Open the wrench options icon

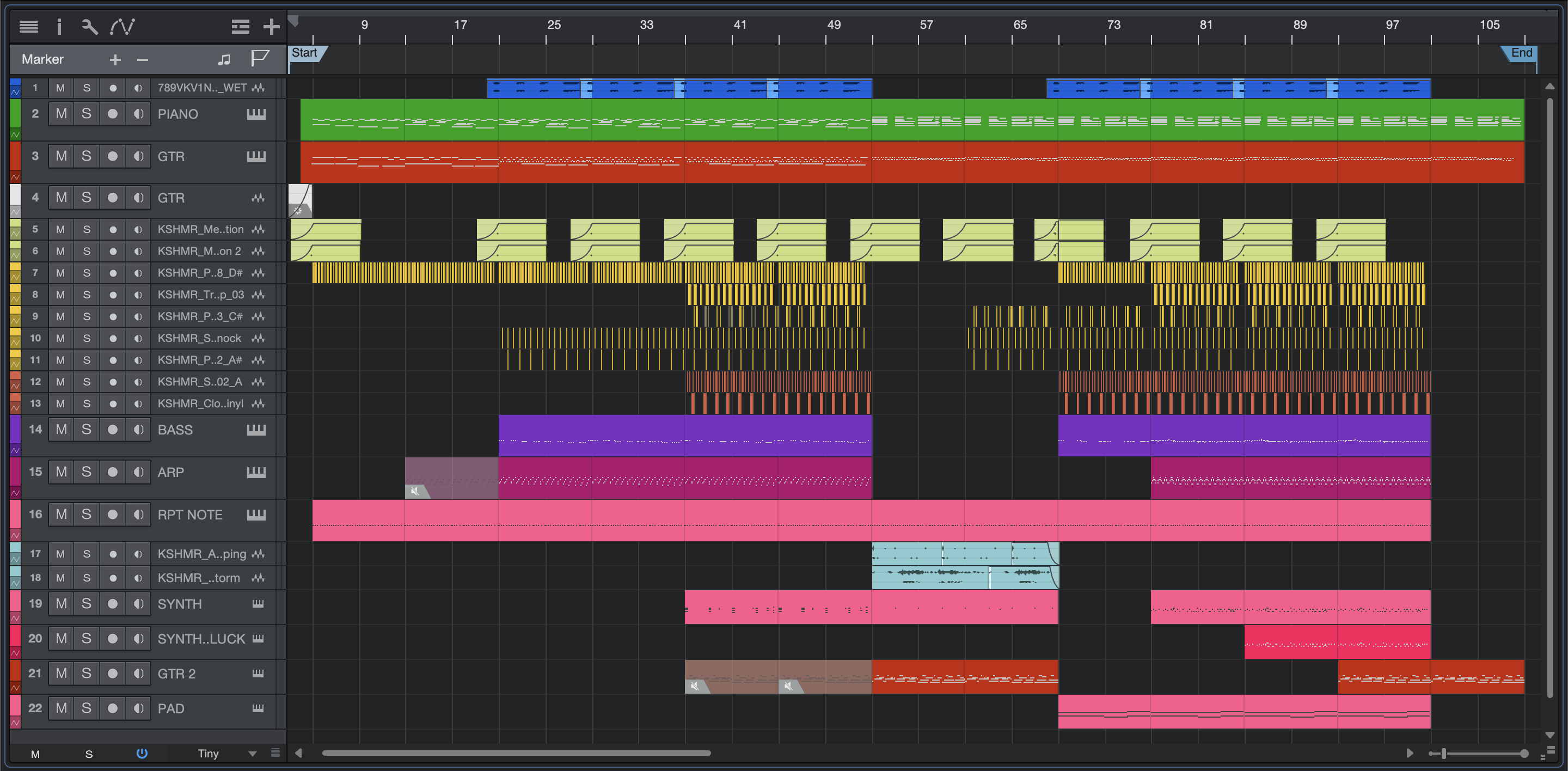click(x=89, y=26)
